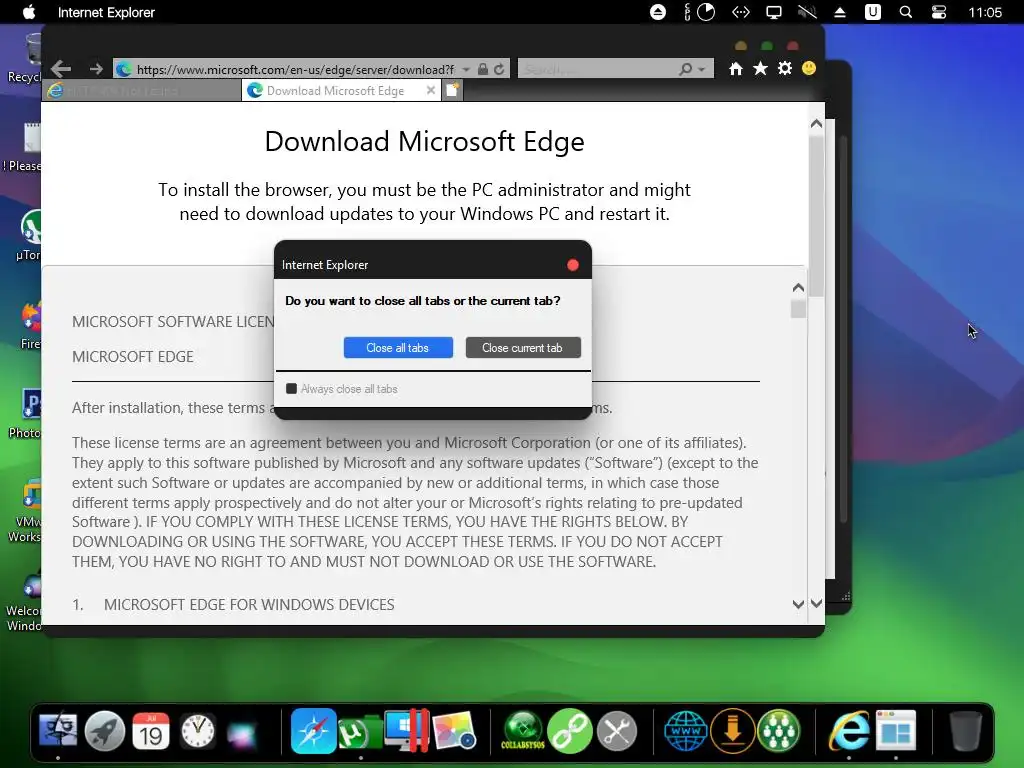
Task: Enable Always close all tabs checkbox
Action: 291,389
